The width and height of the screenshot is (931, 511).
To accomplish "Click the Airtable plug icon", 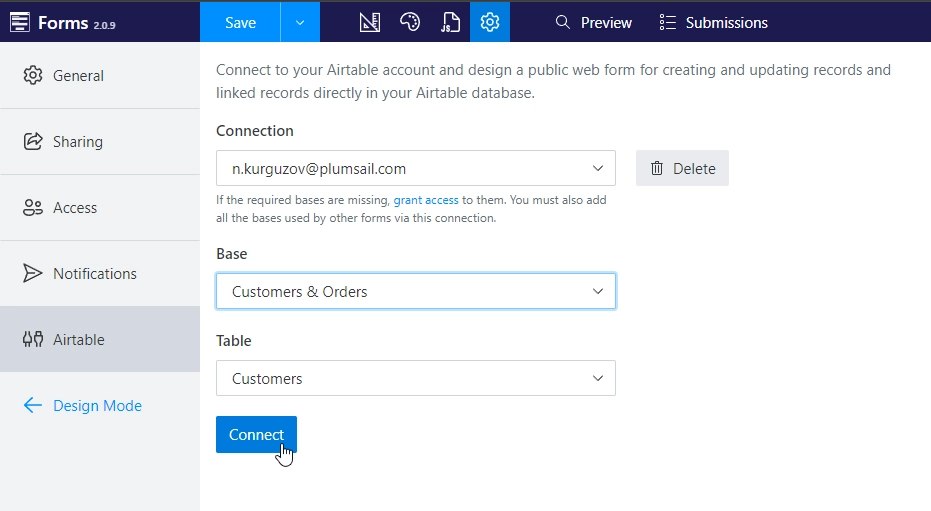I will (33, 339).
